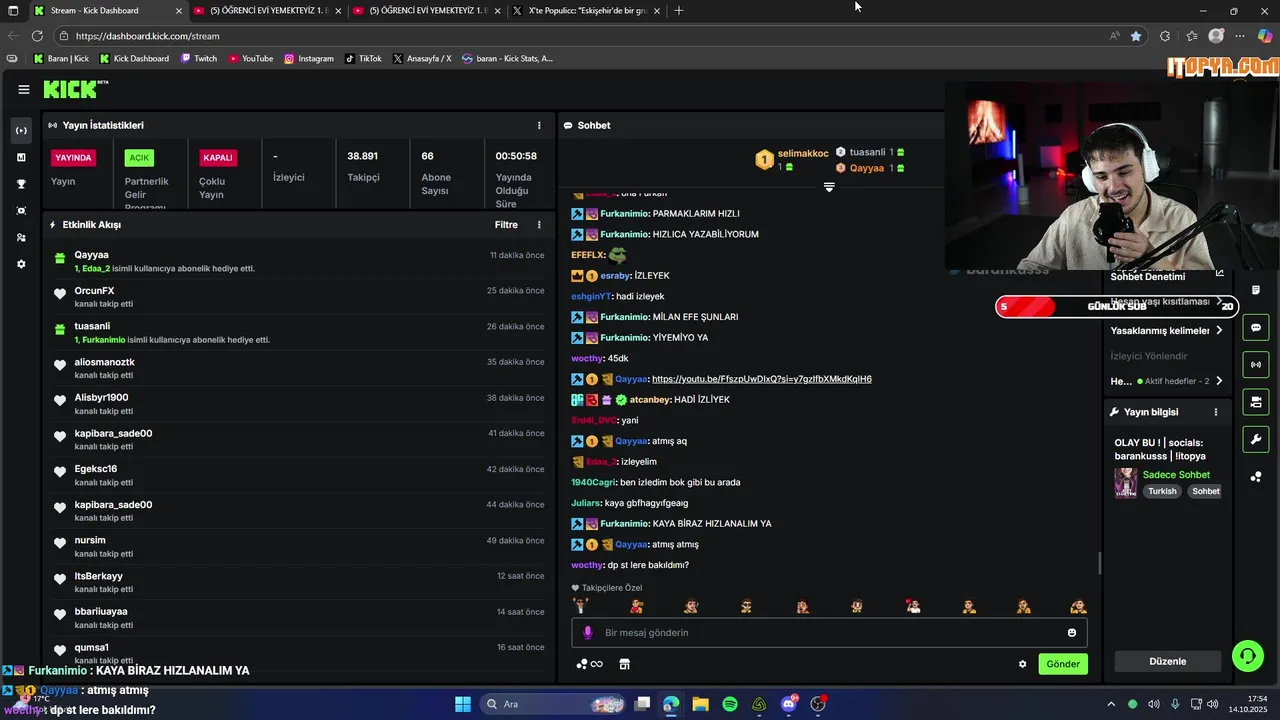Click the Qayyaa gift event in activity feed
Screen dimensions: 1280x720
click(x=299, y=261)
